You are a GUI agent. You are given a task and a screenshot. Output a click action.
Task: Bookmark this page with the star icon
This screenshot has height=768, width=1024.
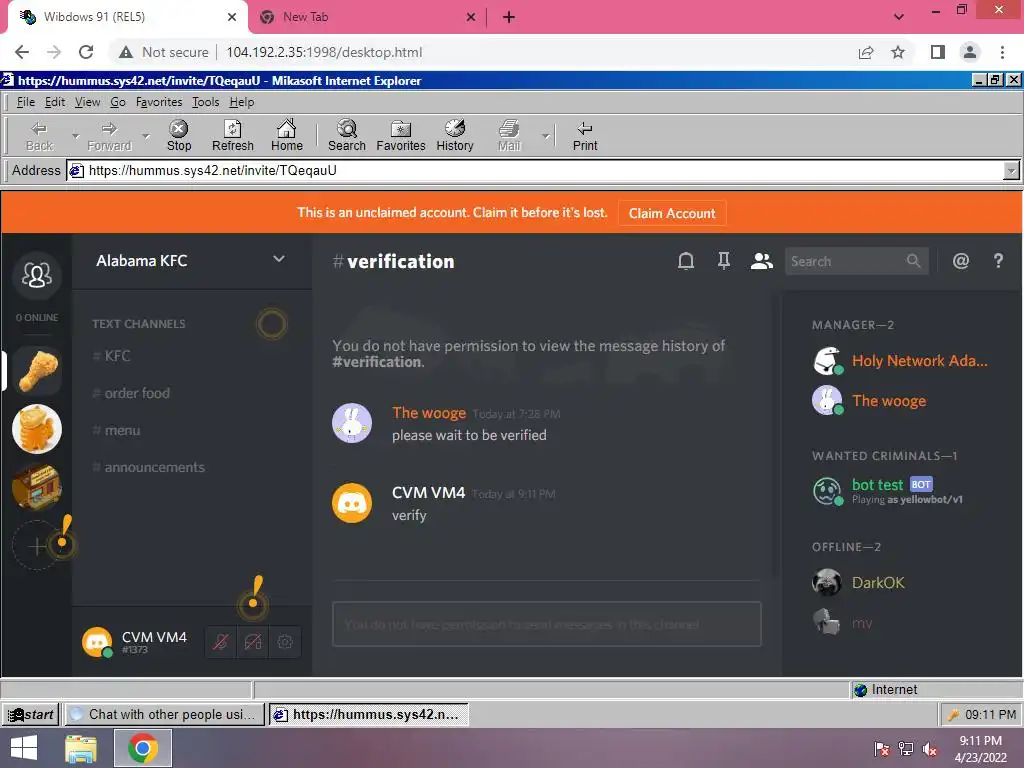point(898,52)
